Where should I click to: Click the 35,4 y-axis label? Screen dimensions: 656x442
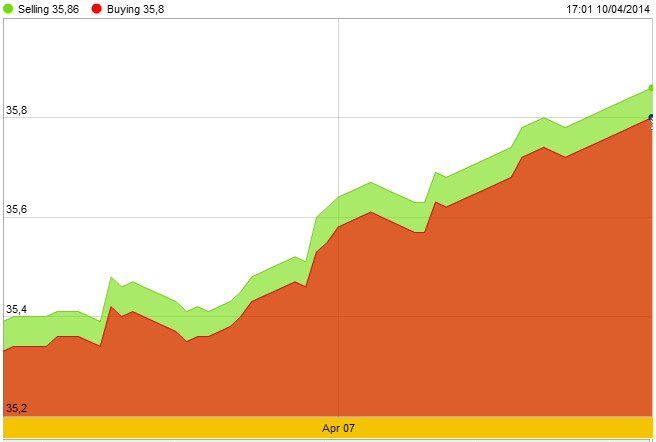click(16, 309)
